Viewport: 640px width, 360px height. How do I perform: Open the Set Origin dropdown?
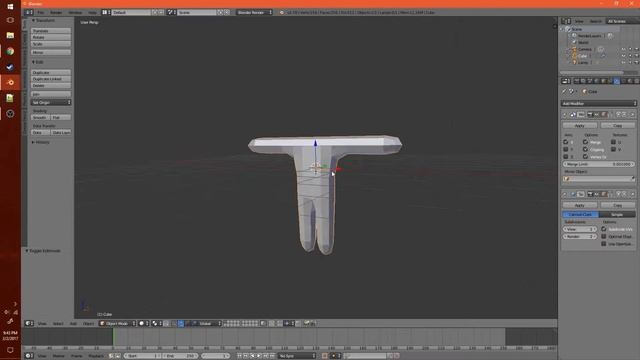pos(51,102)
